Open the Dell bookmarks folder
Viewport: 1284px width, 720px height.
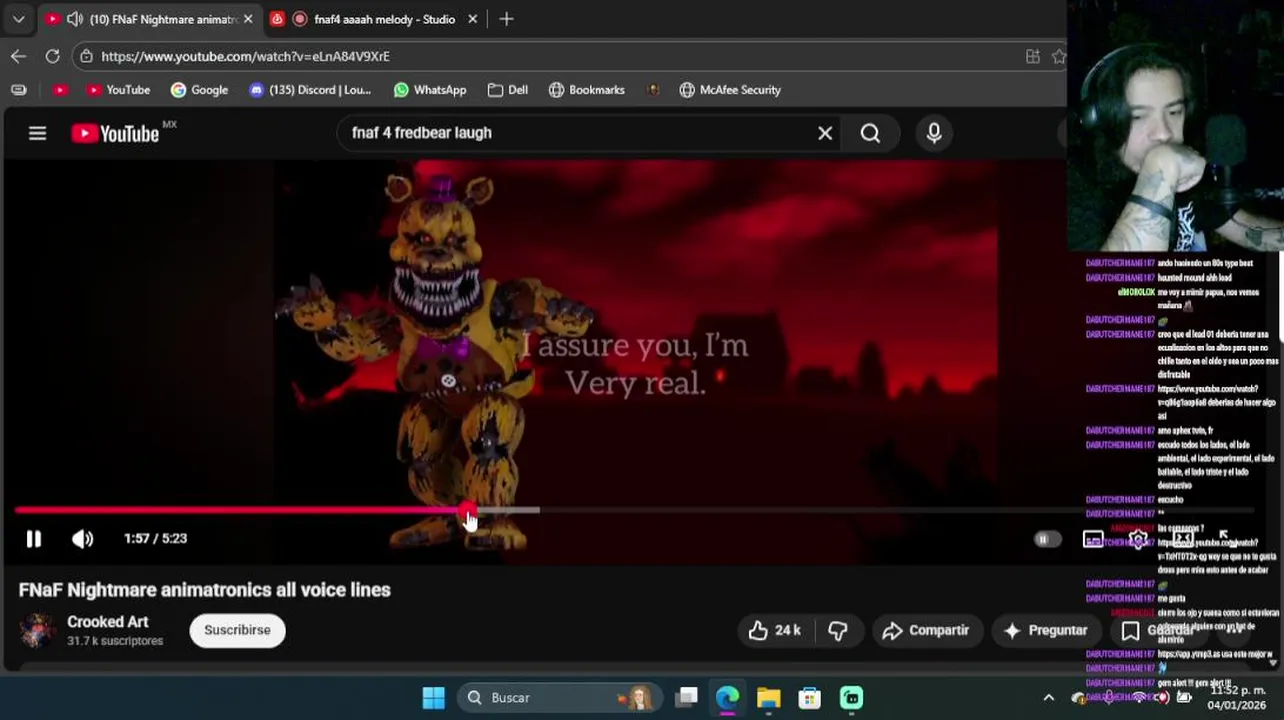(508, 90)
